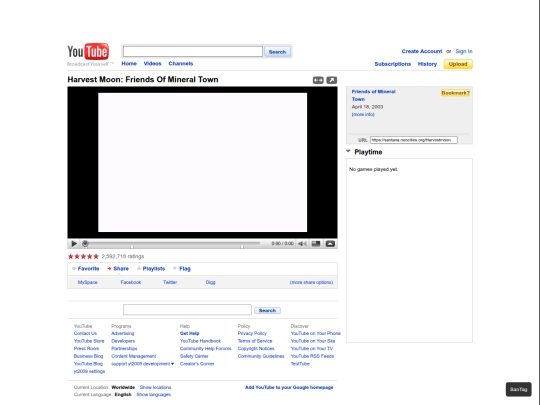
Task: Click Show locations link
Action: pos(155,387)
